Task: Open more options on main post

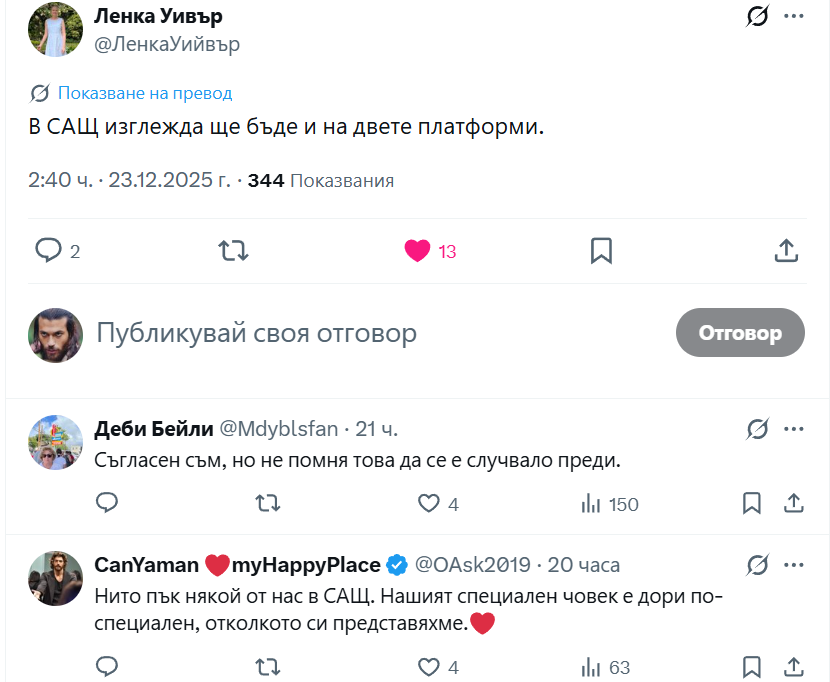Action: point(794,16)
